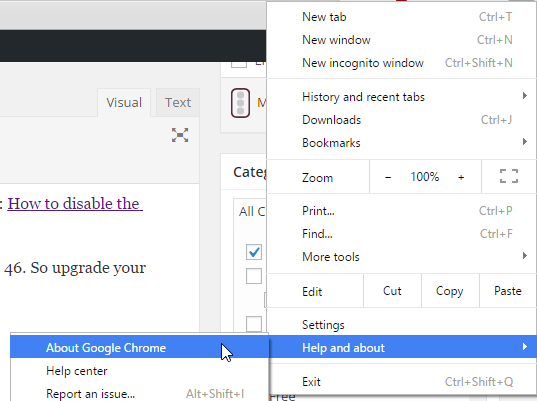Viewport: 537px width, 401px height.
Task: Click the Copy button
Action: 450,291
